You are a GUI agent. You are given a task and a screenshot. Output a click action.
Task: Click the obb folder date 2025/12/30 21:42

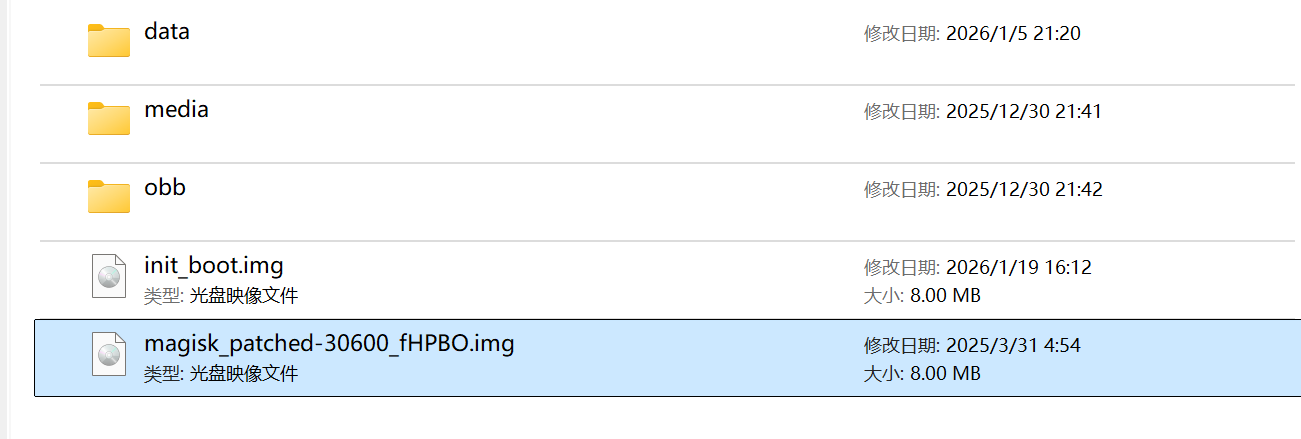tap(1023, 190)
